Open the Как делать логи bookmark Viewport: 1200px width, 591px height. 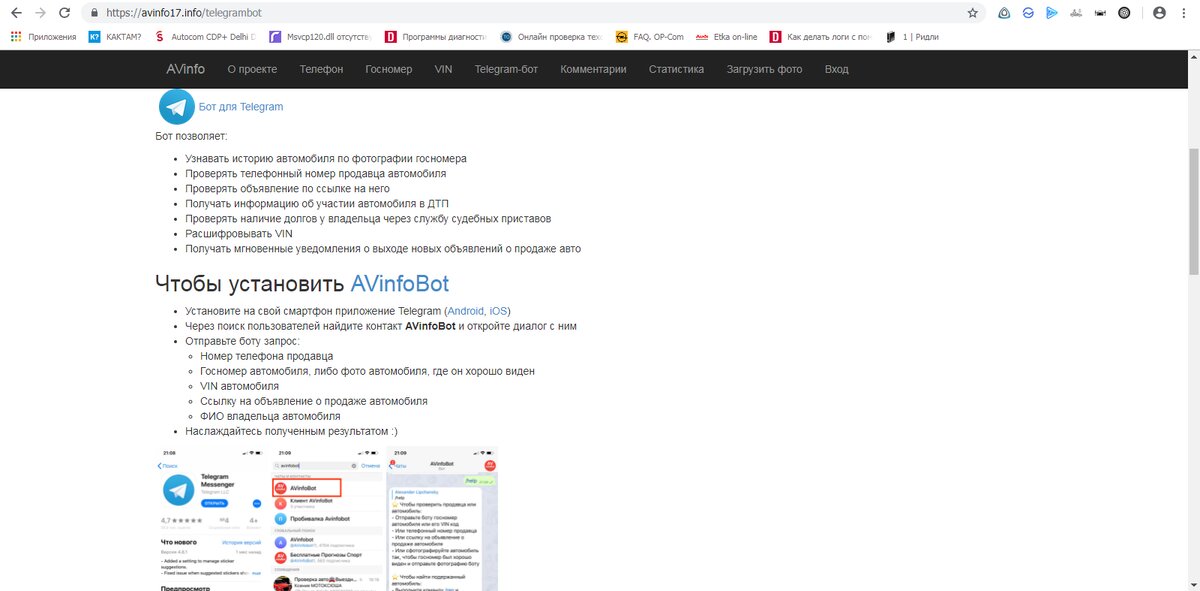820,37
